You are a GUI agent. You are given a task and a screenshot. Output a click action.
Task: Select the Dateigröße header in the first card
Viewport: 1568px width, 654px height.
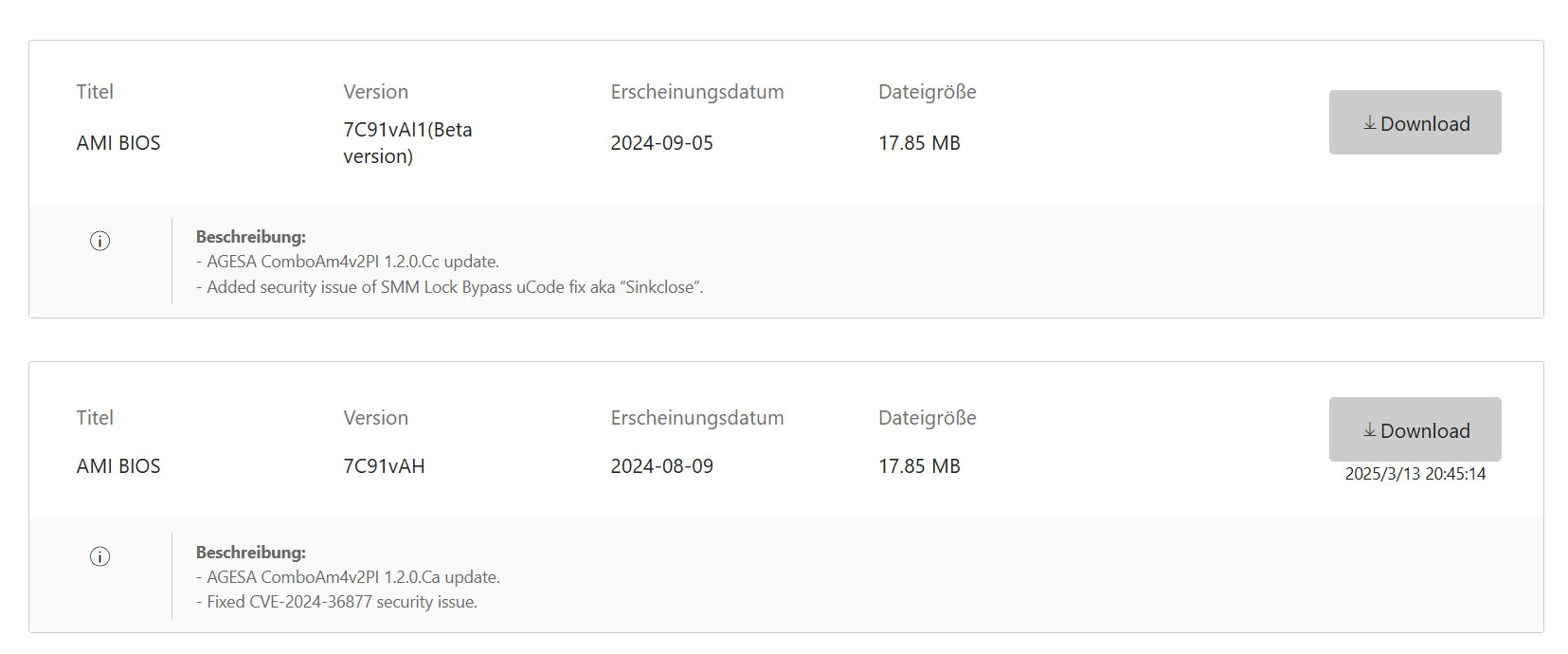(x=927, y=91)
